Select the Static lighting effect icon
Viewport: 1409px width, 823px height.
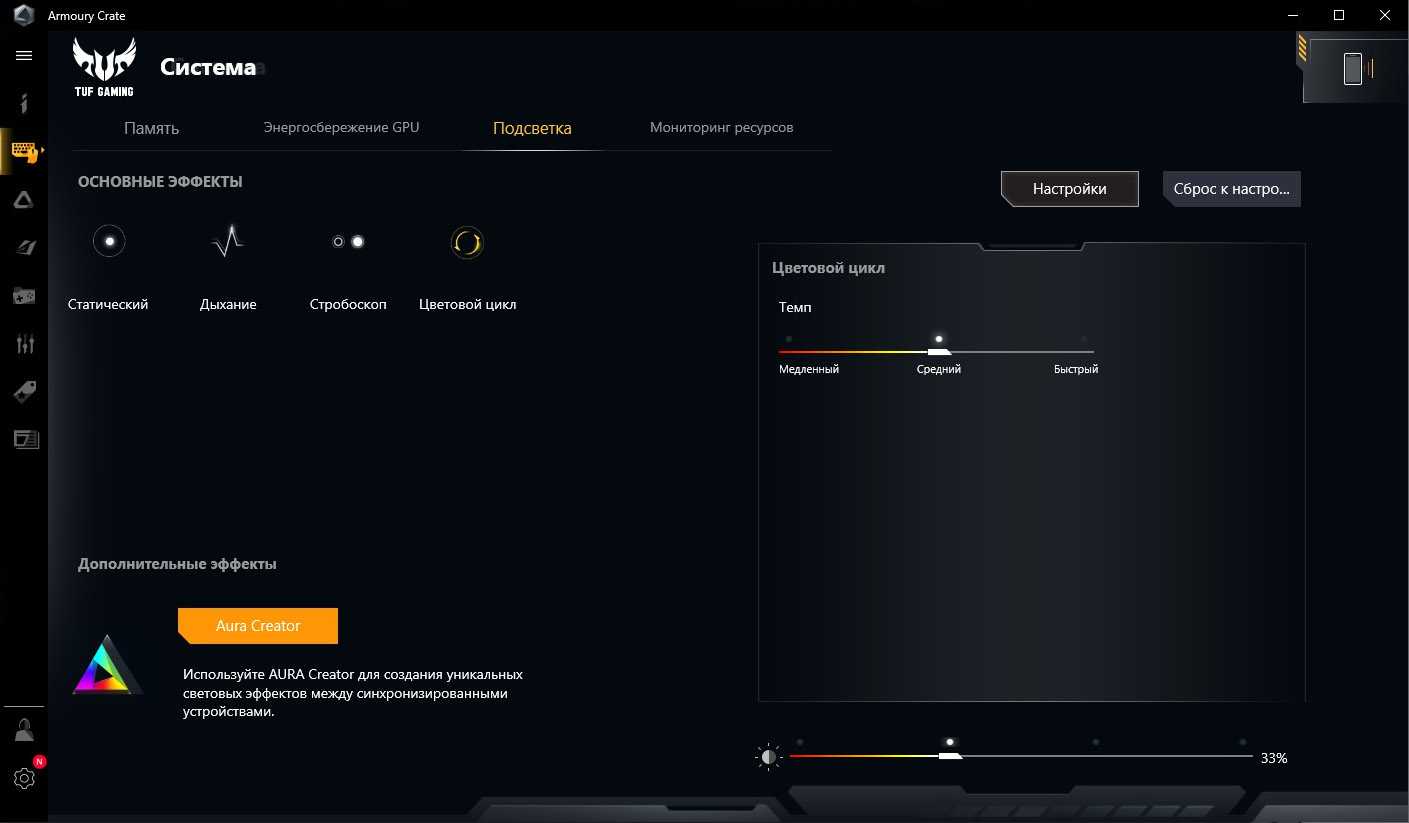pyautogui.click(x=108, y=242)
